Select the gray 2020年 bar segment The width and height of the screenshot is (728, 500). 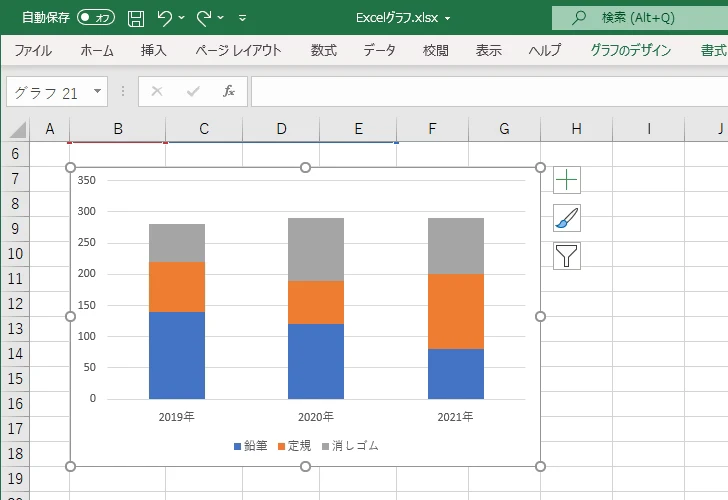(x=316, y=249)
